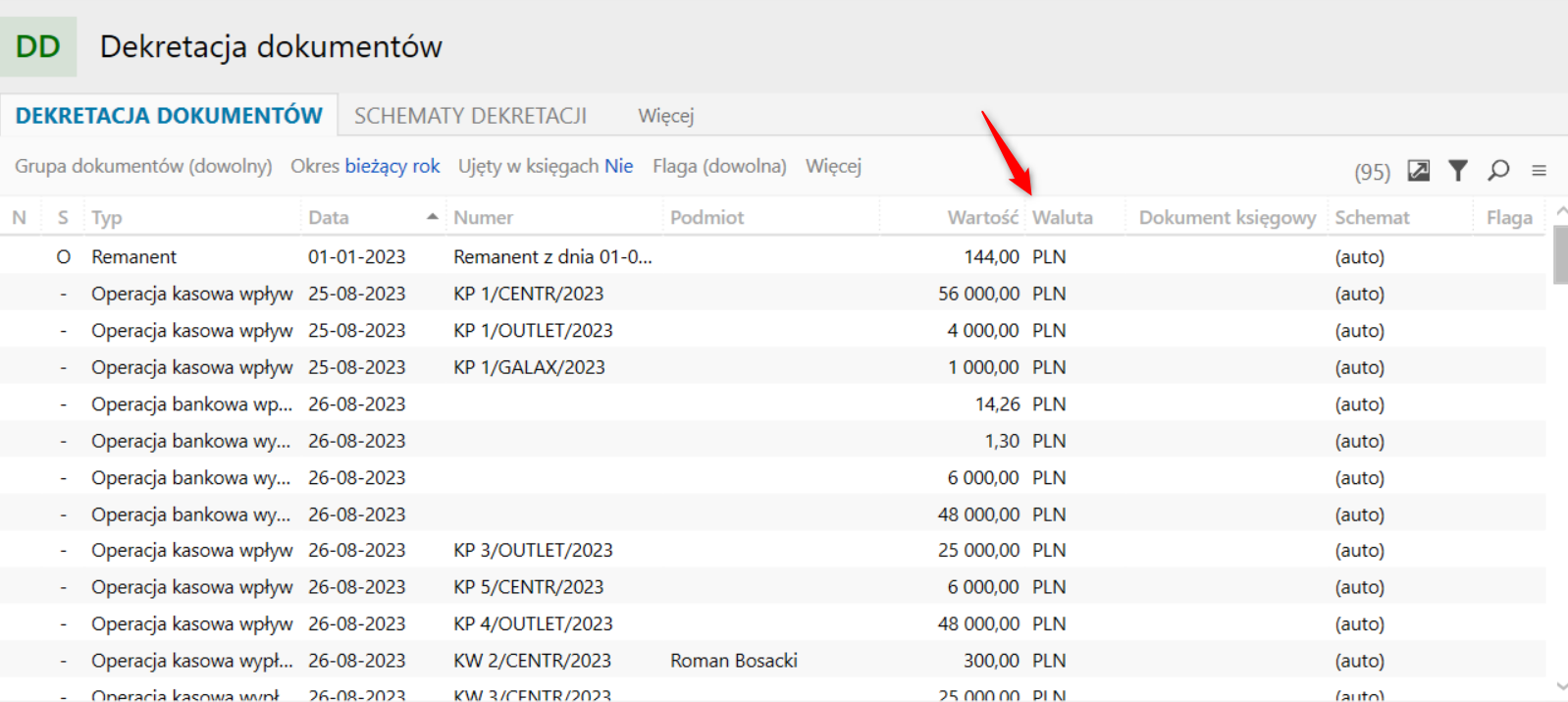Click the Roman Bosacki cell
This screenshot has height=702, width=1568.
[x=734, y=661]
